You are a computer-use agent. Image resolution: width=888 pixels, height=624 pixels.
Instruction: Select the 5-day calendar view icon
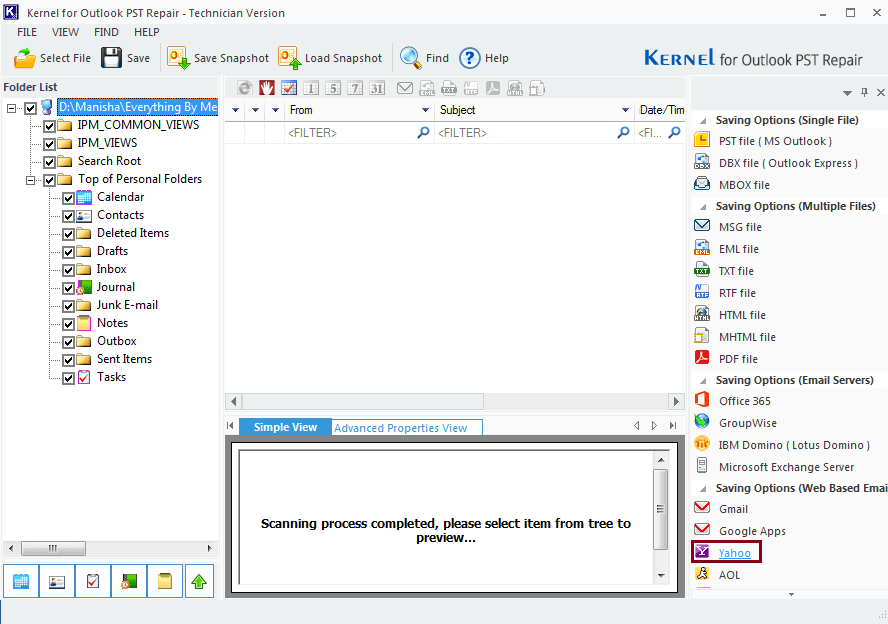tap(333, 88)
